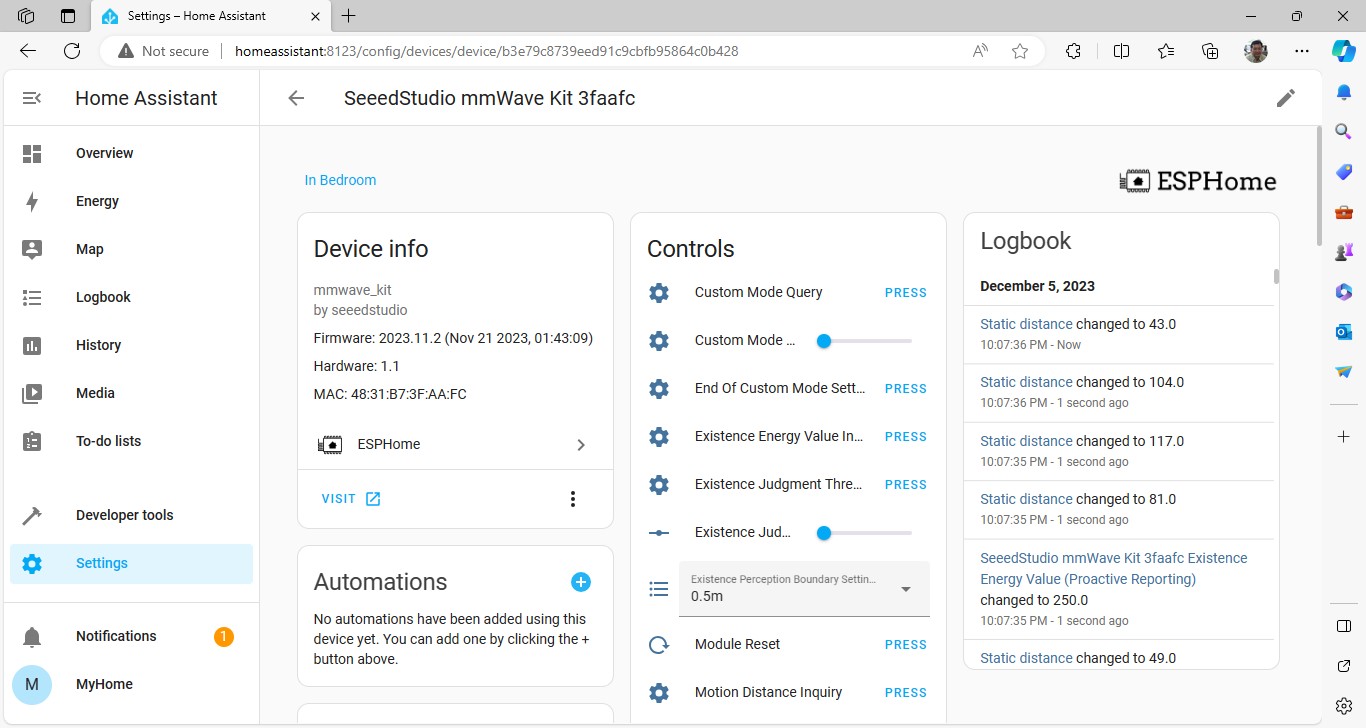The width and height of the screenshot is (1366, 728).
Task: Refresh the browser page
Action: (x=72, y=51)
